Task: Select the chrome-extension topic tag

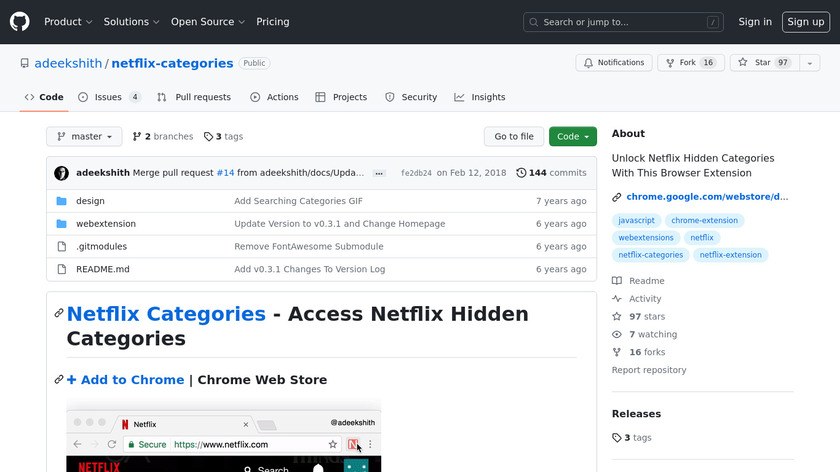Action: [x=704, y=220]
